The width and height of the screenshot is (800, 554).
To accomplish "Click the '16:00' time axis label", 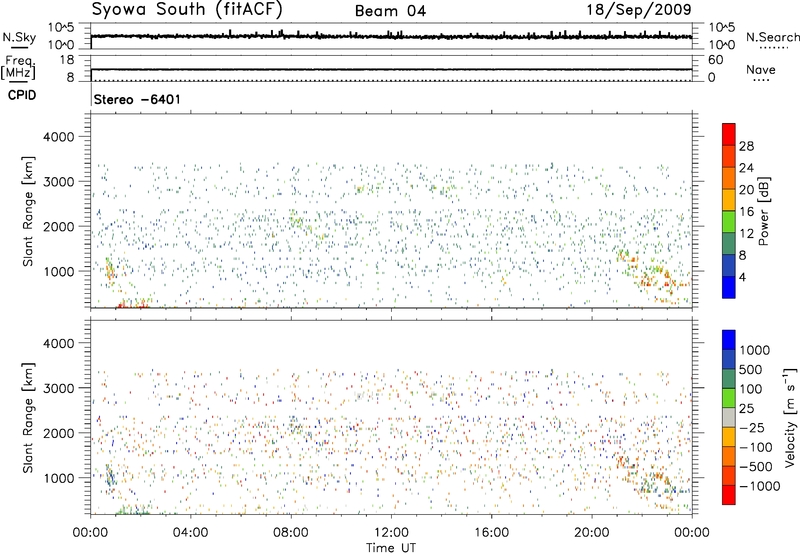I will point(491,533).
